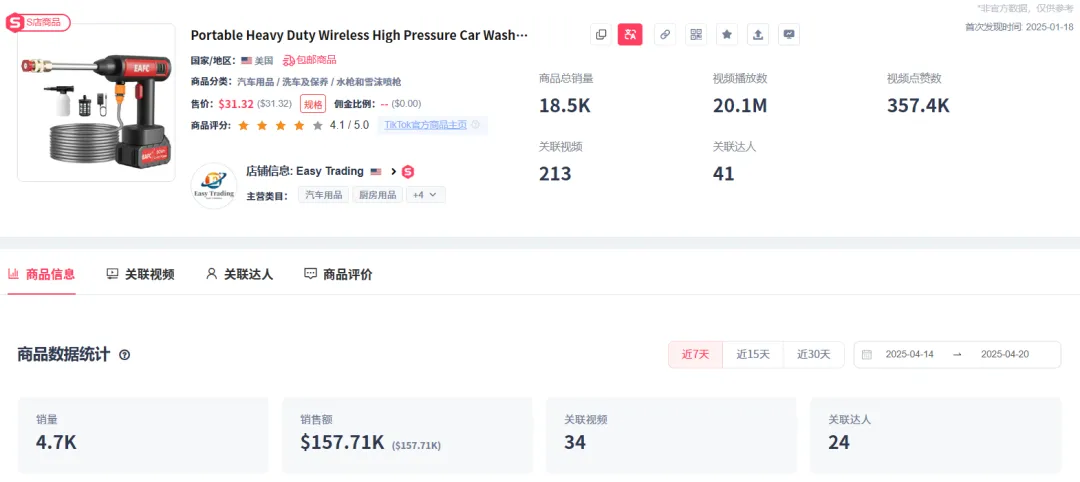Click the free shipping truck icon

coord(289,61)
